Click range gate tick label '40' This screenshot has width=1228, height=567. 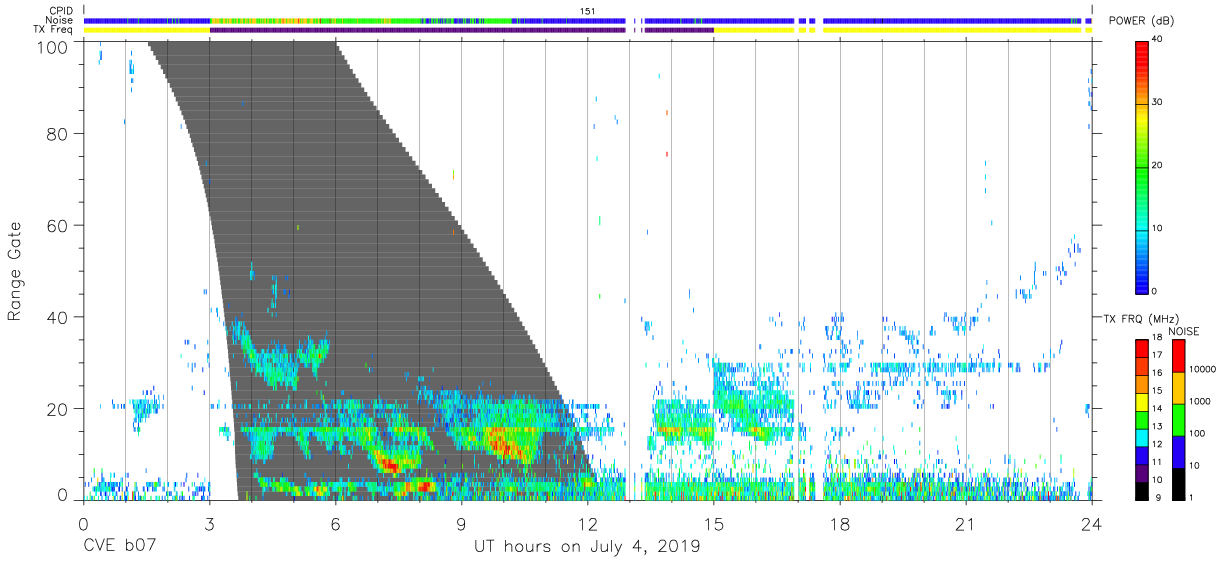pyautogui.click(x=58, y=317)
